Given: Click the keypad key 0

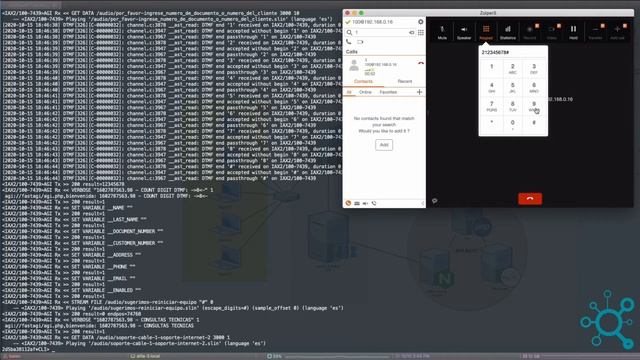Looking at the screenshot, I should click(x=513, y=124).
